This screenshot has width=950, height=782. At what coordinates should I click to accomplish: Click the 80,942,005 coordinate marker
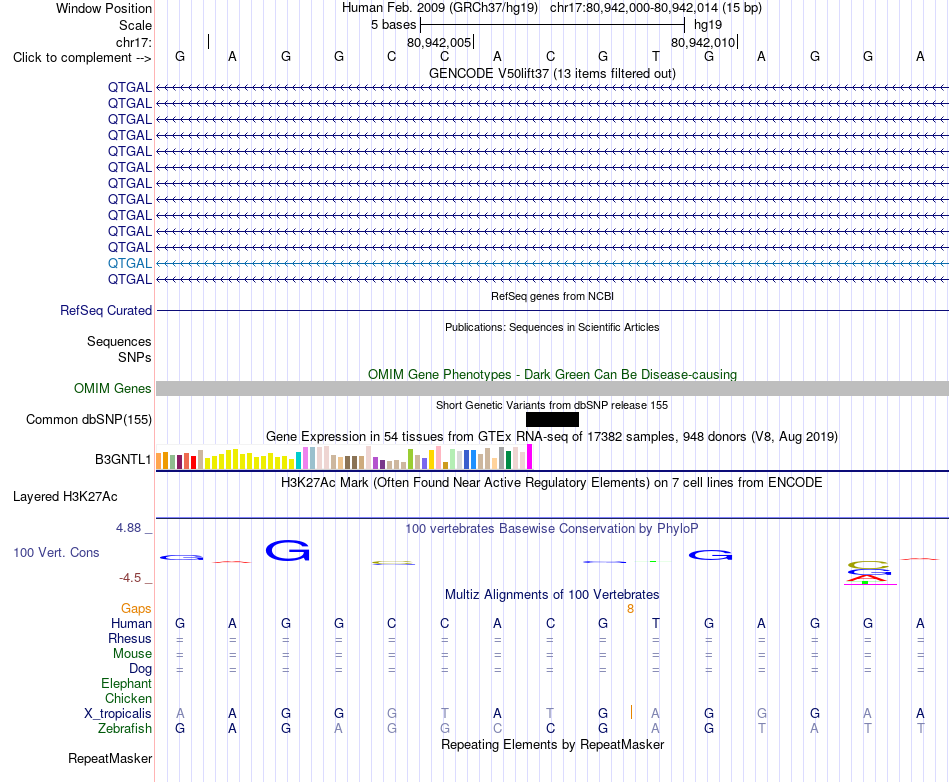pos(439,42)
